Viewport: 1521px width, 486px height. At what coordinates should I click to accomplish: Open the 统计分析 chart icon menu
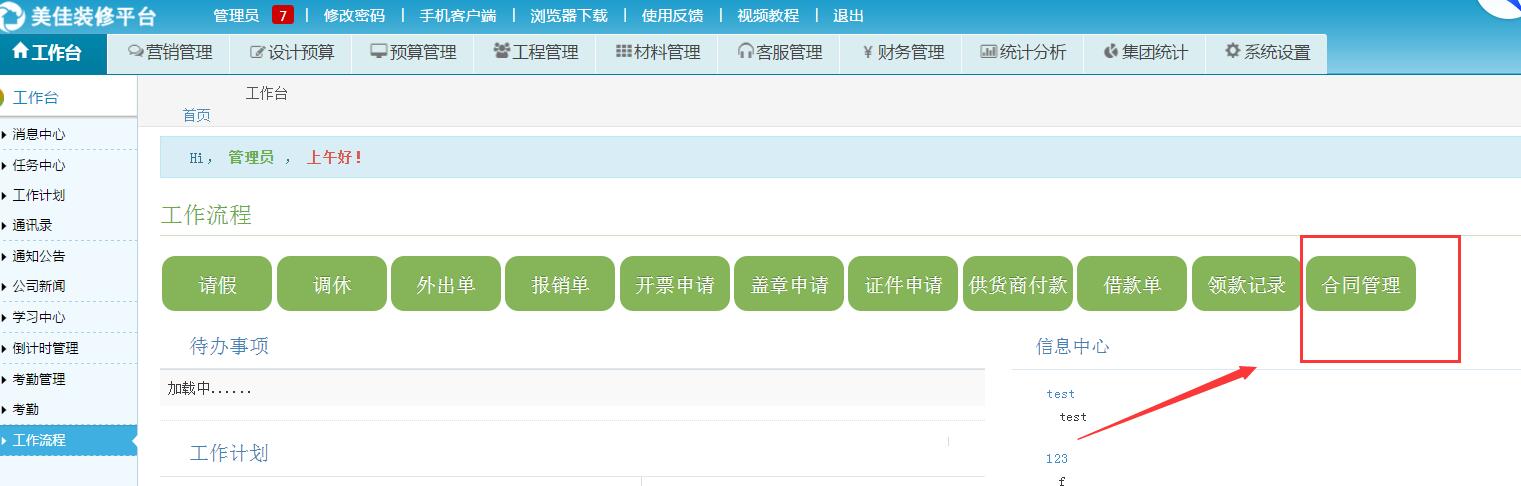pyautogui.click(x=989, y=52)
